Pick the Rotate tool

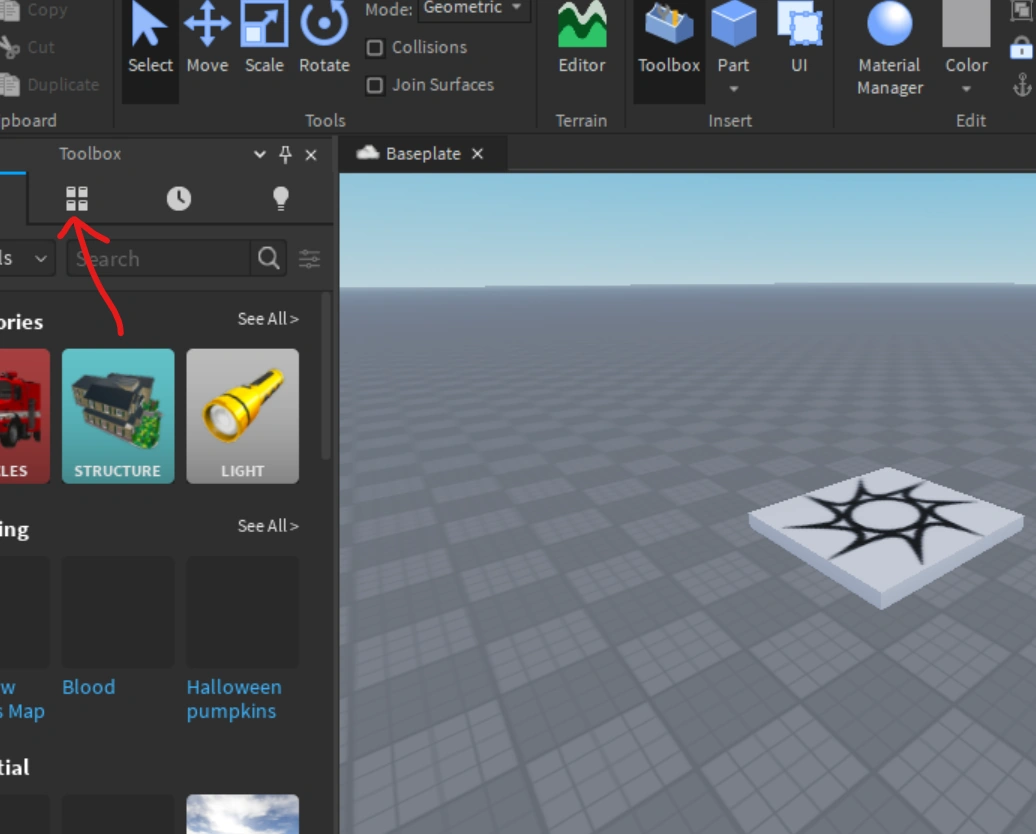click(x=324, y=40)
